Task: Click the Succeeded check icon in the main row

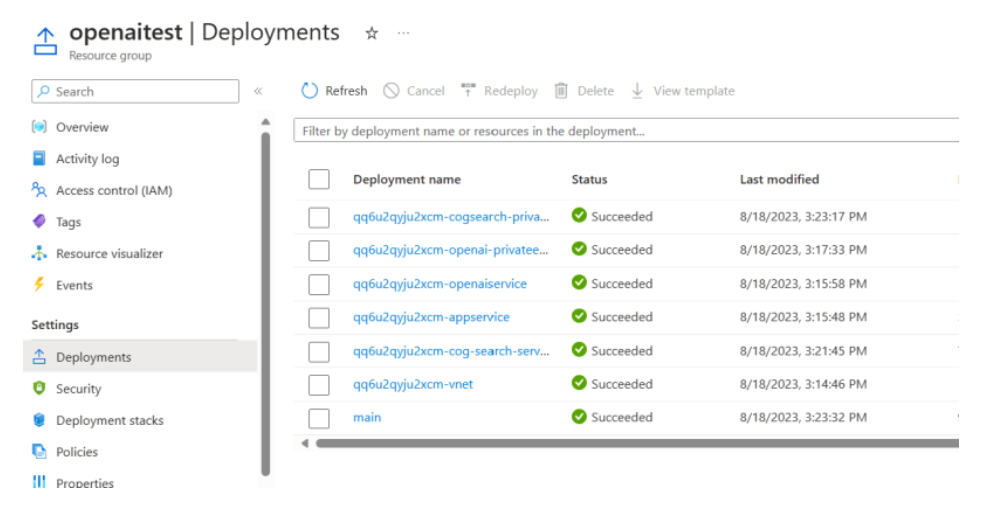Action: coord(579,417)
